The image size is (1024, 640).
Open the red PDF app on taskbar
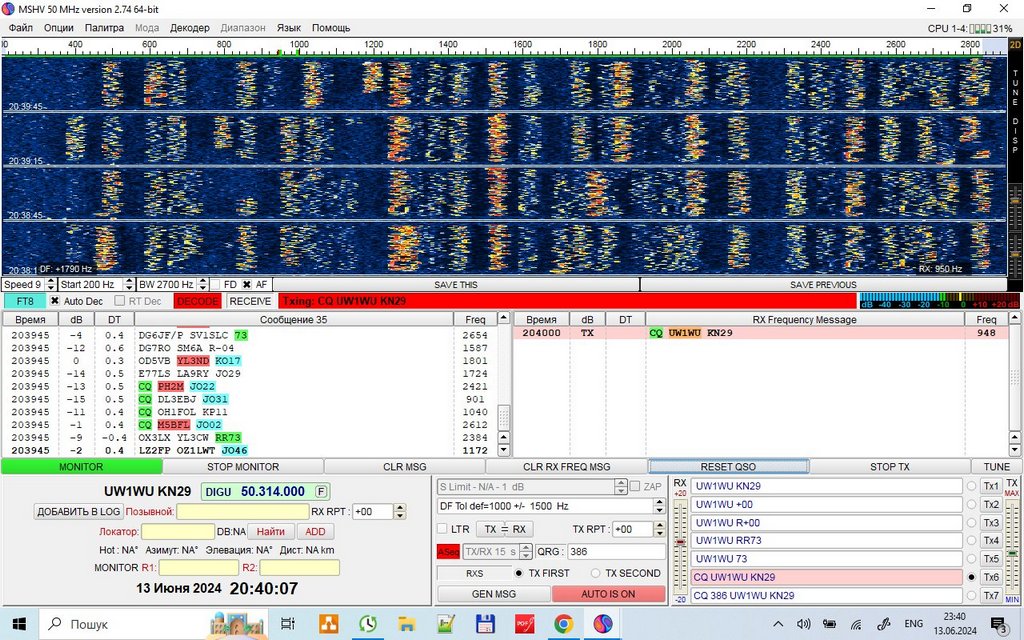(x=524, y=624)
